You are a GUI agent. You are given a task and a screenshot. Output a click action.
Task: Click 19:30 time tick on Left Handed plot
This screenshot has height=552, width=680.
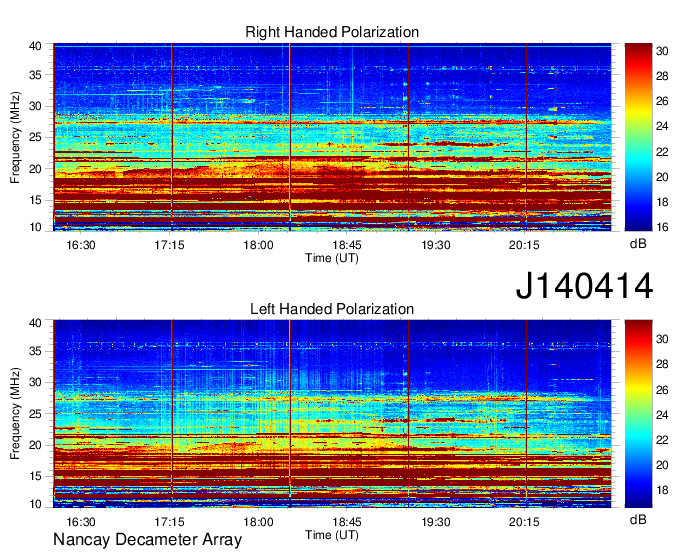(x=436, y=522)
